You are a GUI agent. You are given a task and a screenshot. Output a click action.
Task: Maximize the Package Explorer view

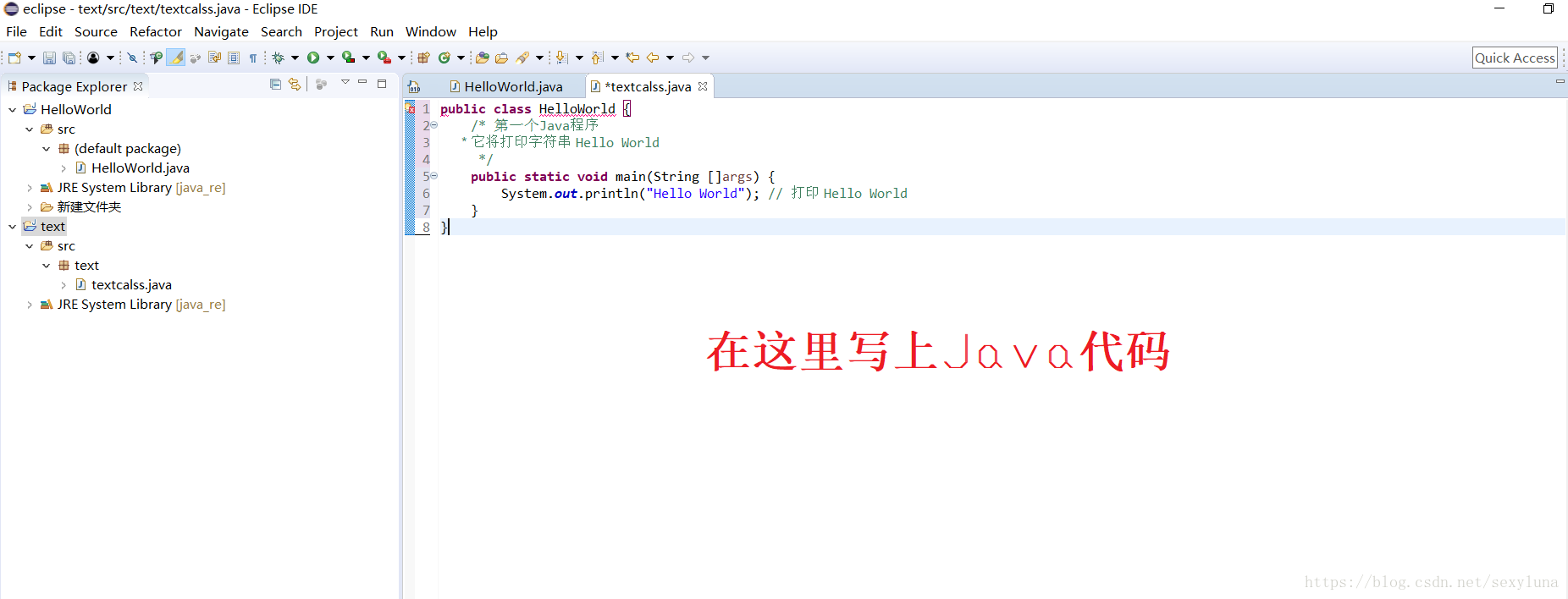(x=382, y=83)
